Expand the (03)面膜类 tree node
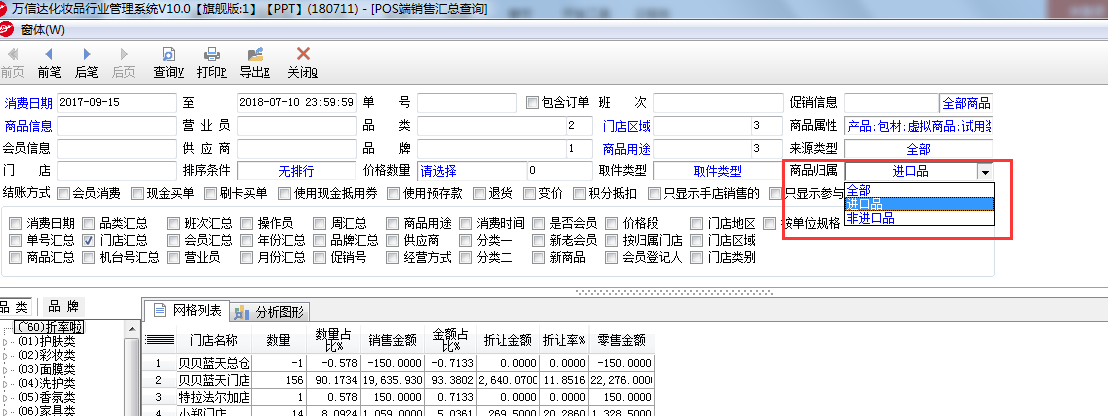 6,369
